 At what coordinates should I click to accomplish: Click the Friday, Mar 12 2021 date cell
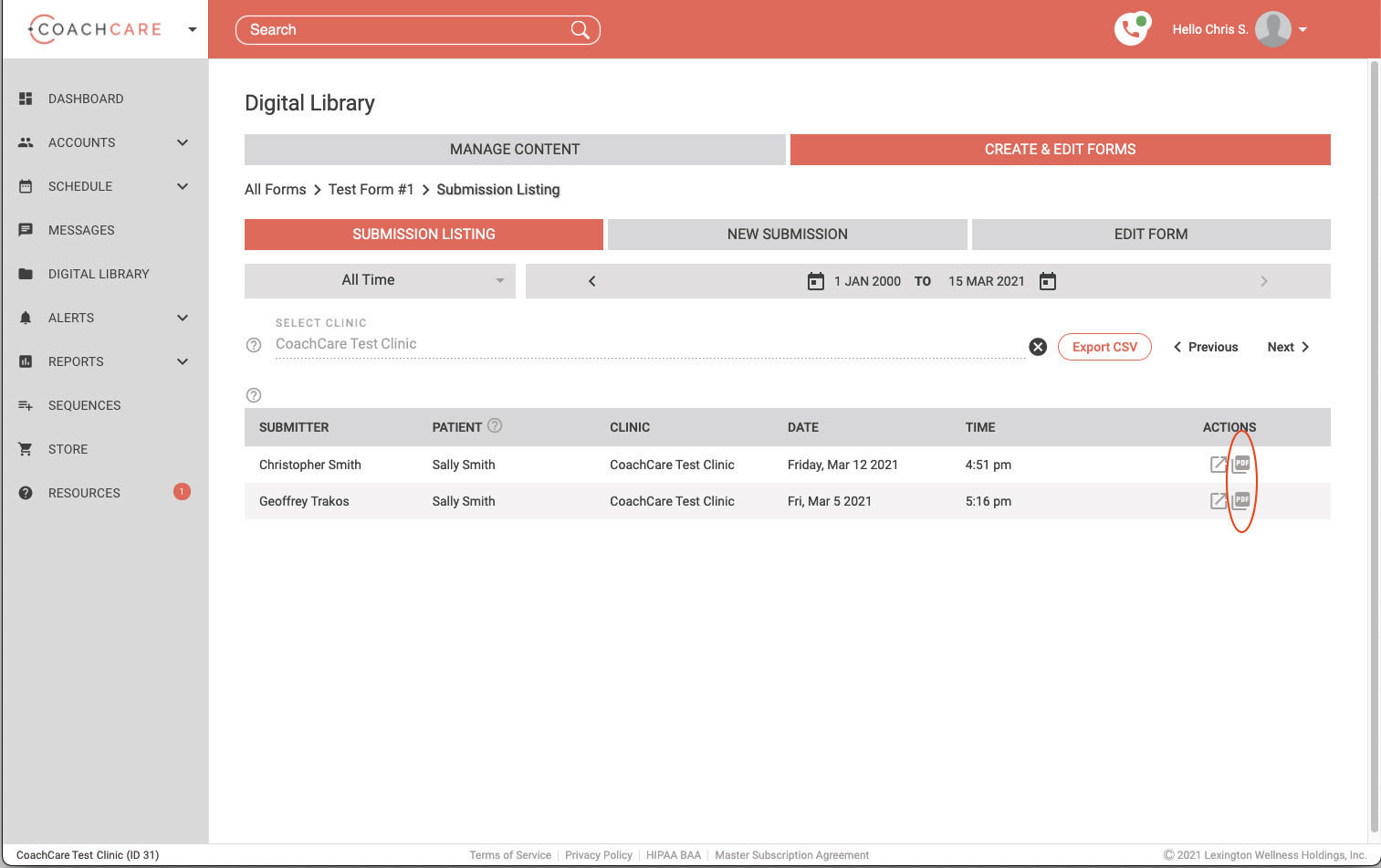(x=842, y=465)
